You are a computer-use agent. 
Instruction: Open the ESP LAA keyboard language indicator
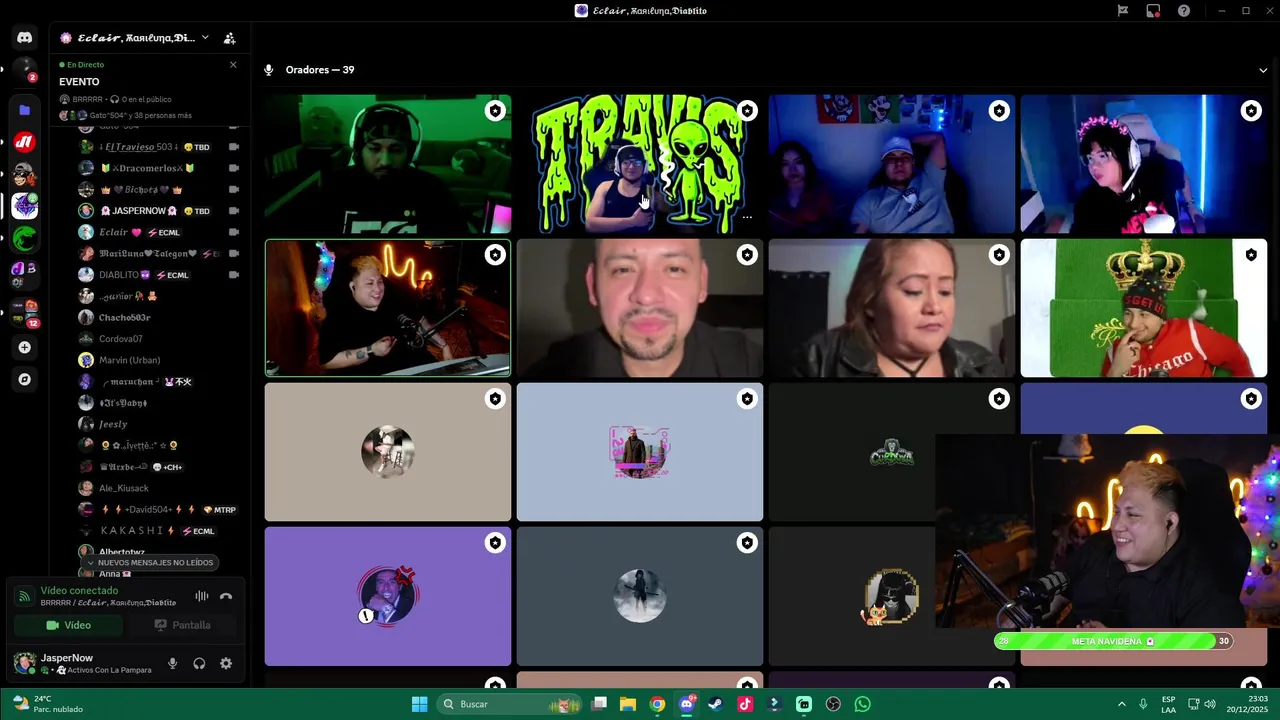(x=1168, y=704)
